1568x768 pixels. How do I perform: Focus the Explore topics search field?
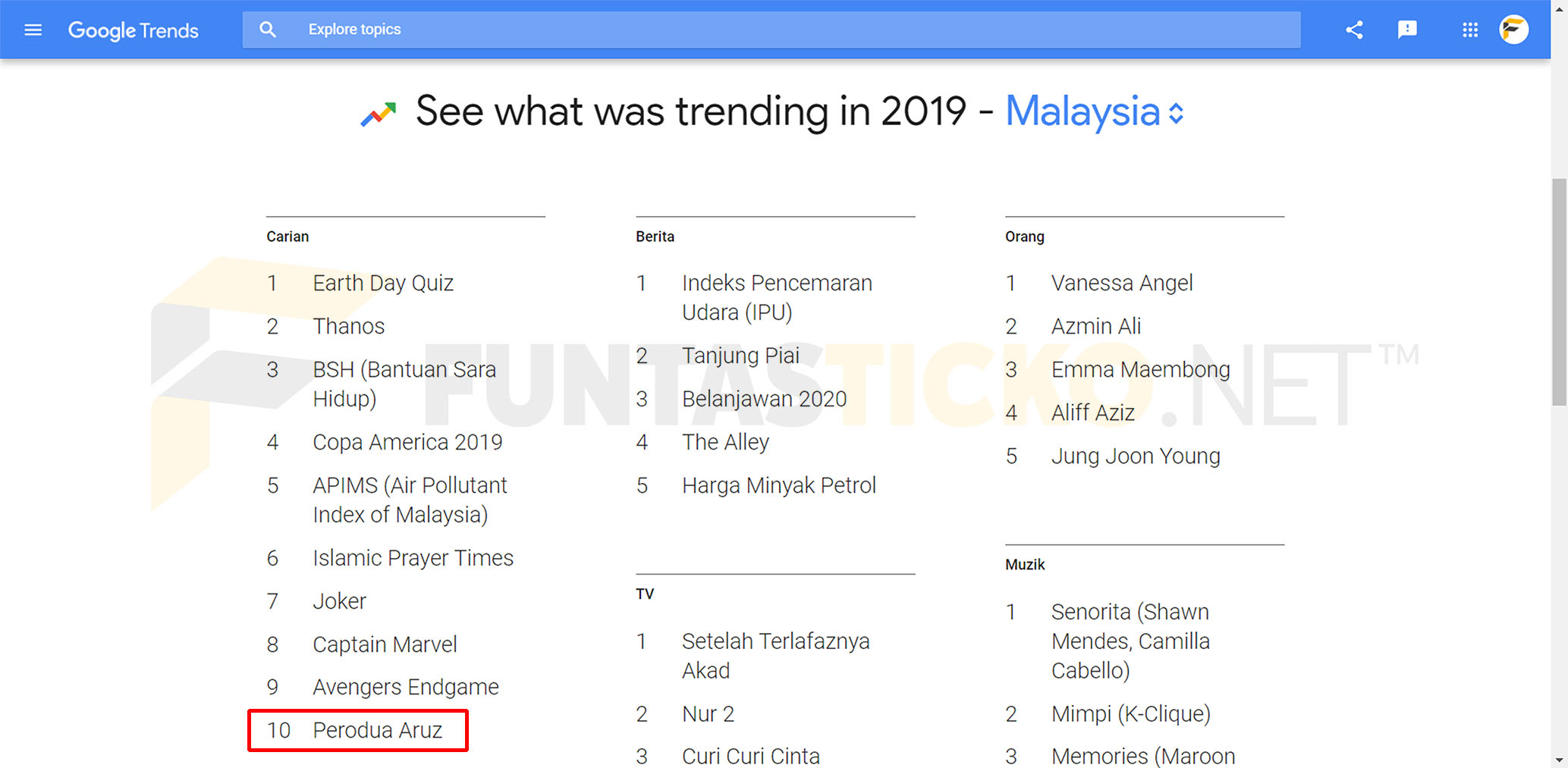point(771,30)
